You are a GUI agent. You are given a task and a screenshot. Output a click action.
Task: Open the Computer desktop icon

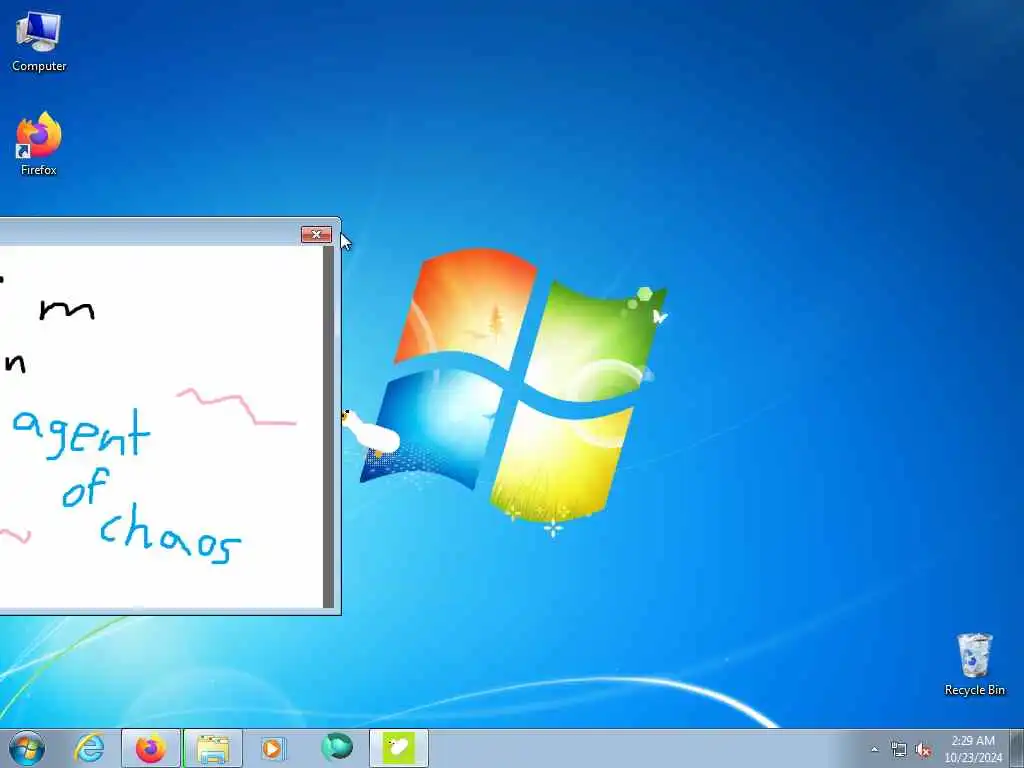point(39,42)
